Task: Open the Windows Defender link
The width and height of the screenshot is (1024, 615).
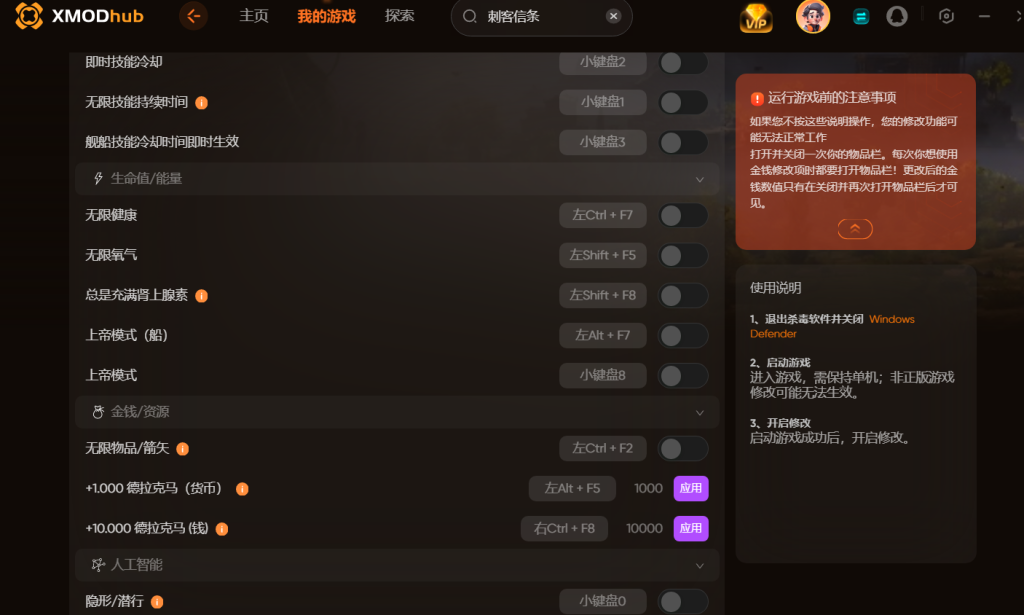Action: click(x=832, y=326)
